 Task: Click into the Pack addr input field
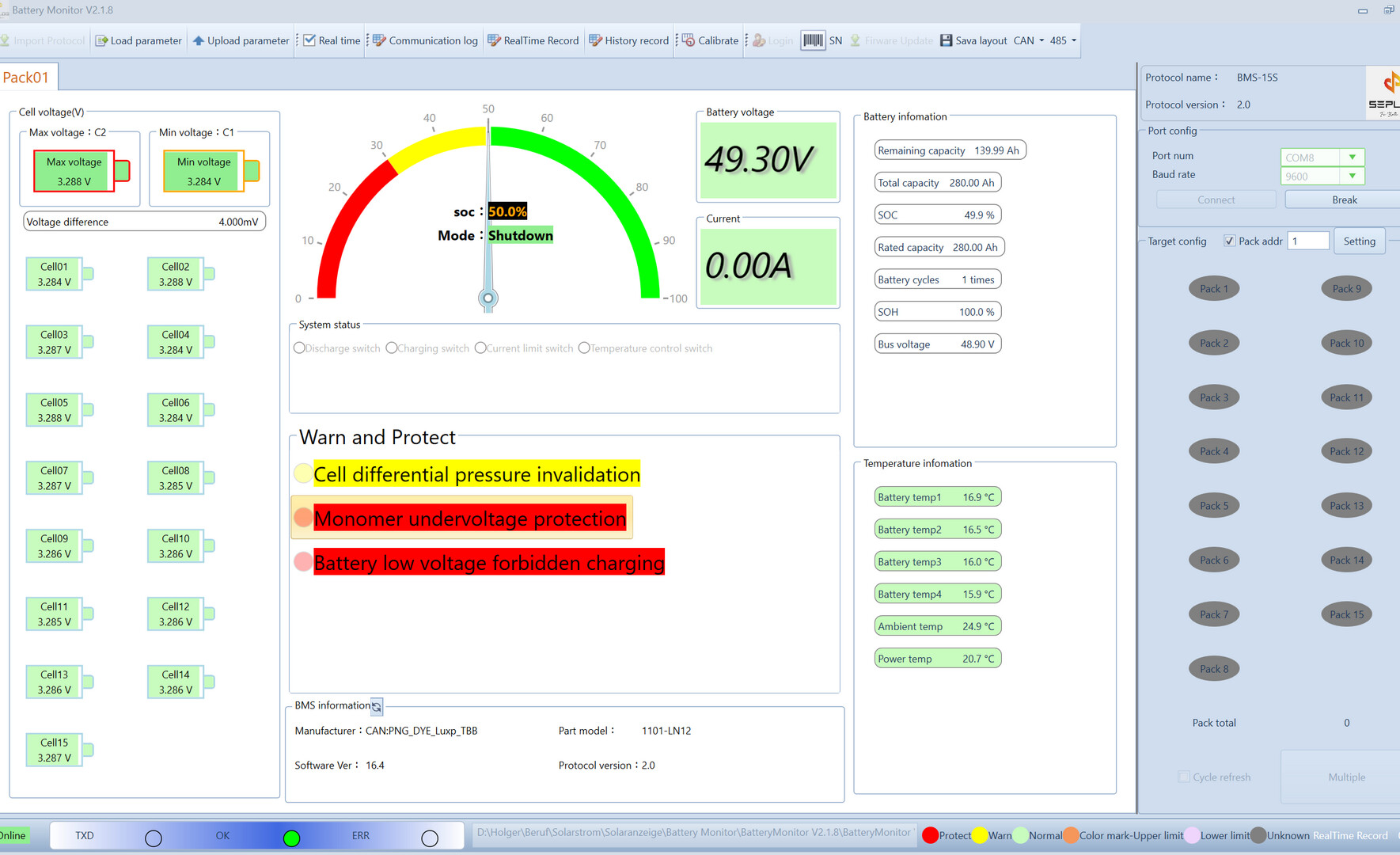(x=1308, y=241)
